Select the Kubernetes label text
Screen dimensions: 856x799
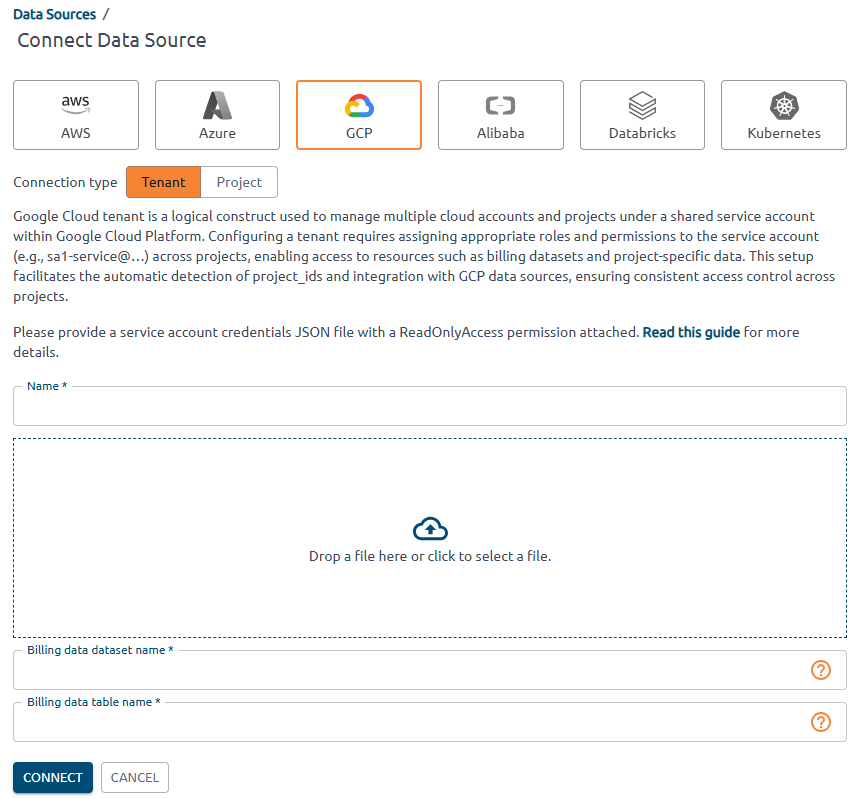click(x=784, y=133)
